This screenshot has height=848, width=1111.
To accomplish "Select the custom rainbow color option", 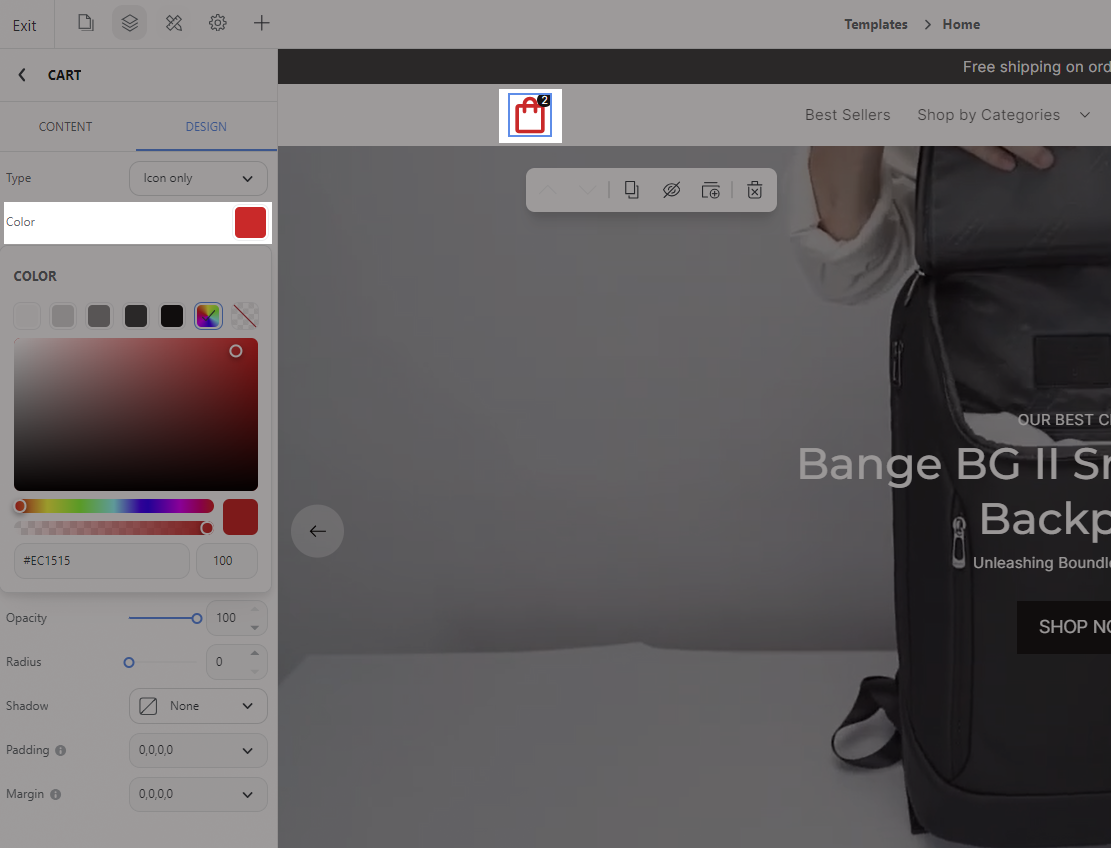I will point(208,316).
